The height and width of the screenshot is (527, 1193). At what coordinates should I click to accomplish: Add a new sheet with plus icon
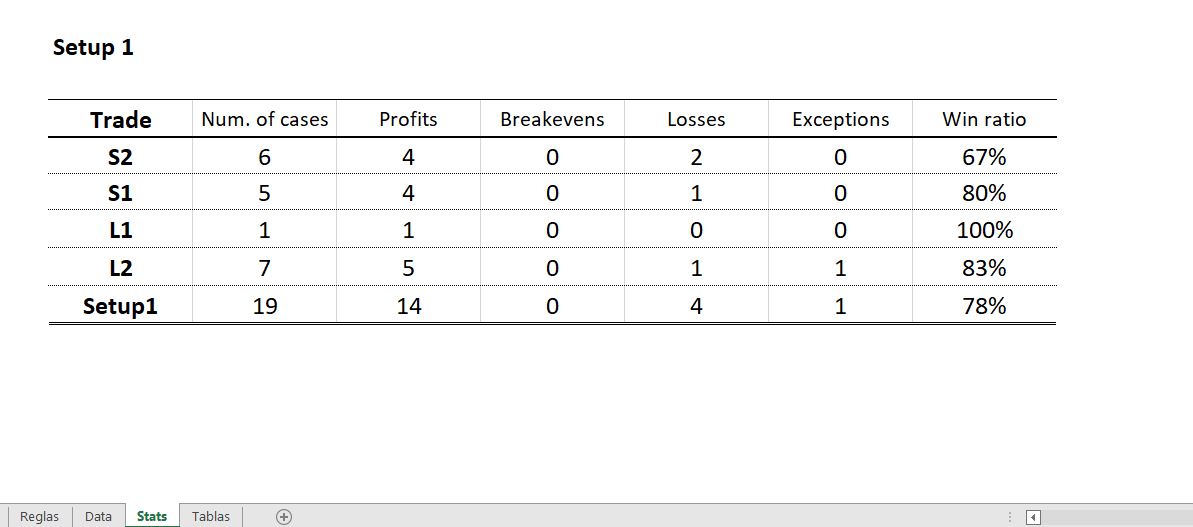click(284, 517)
